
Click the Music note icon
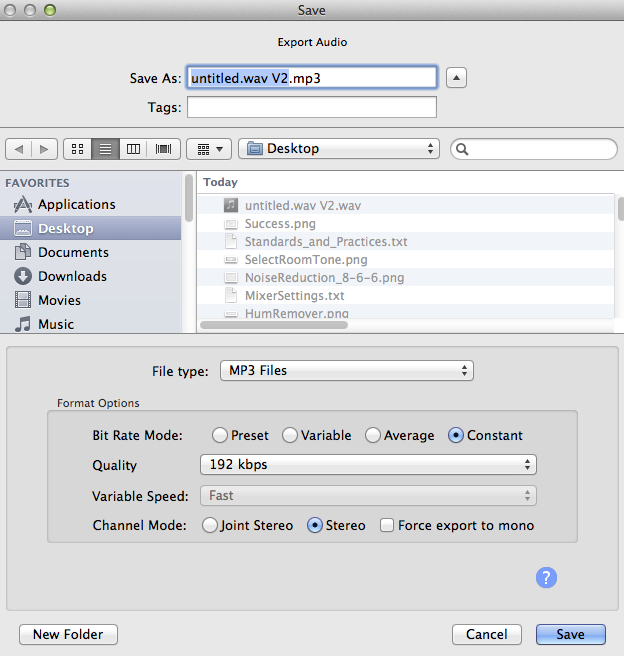[x=23, y=324]
